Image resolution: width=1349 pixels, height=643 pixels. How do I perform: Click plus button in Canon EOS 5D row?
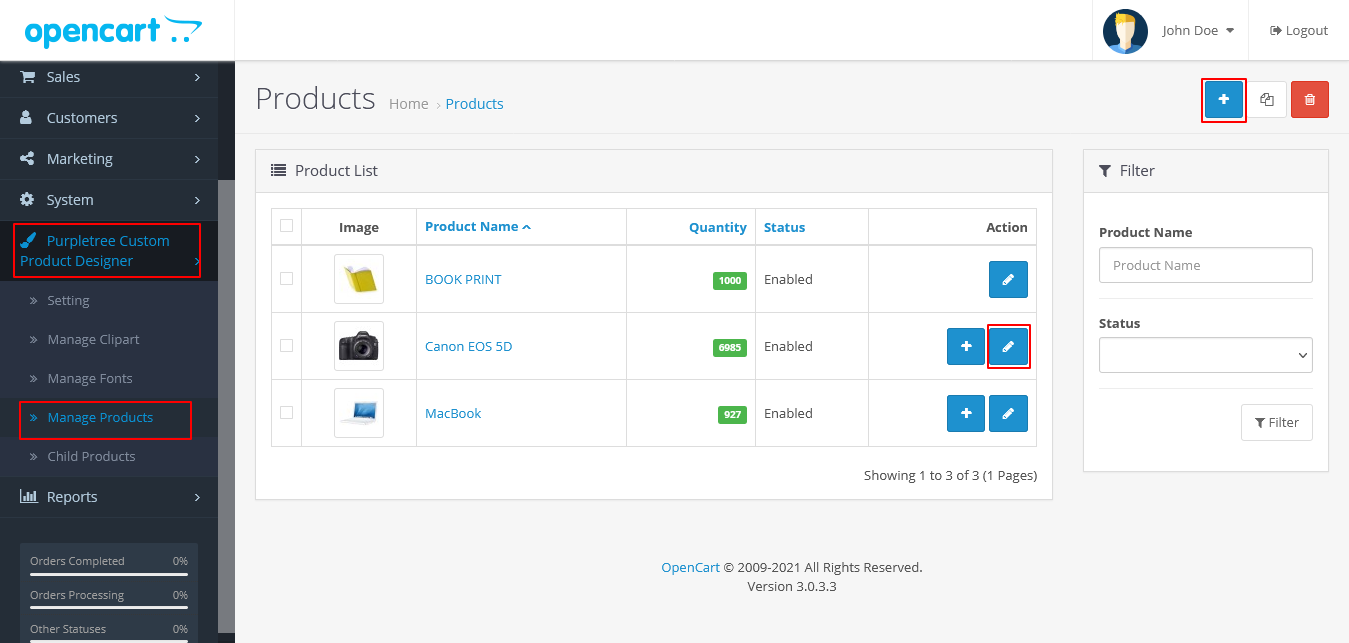coord(966,346)
